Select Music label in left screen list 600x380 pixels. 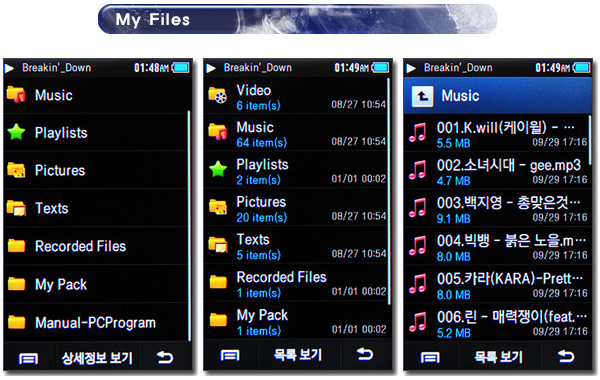pos(54,95)
